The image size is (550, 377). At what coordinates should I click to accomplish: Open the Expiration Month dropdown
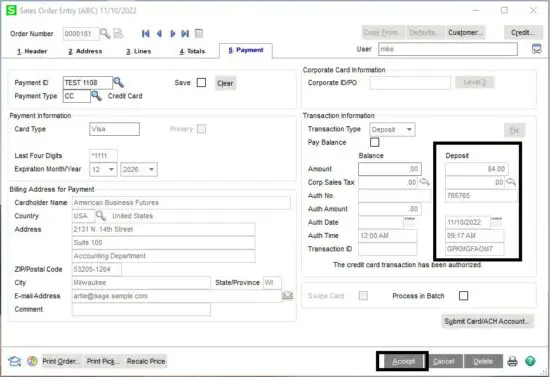click(x=111, y=169)
